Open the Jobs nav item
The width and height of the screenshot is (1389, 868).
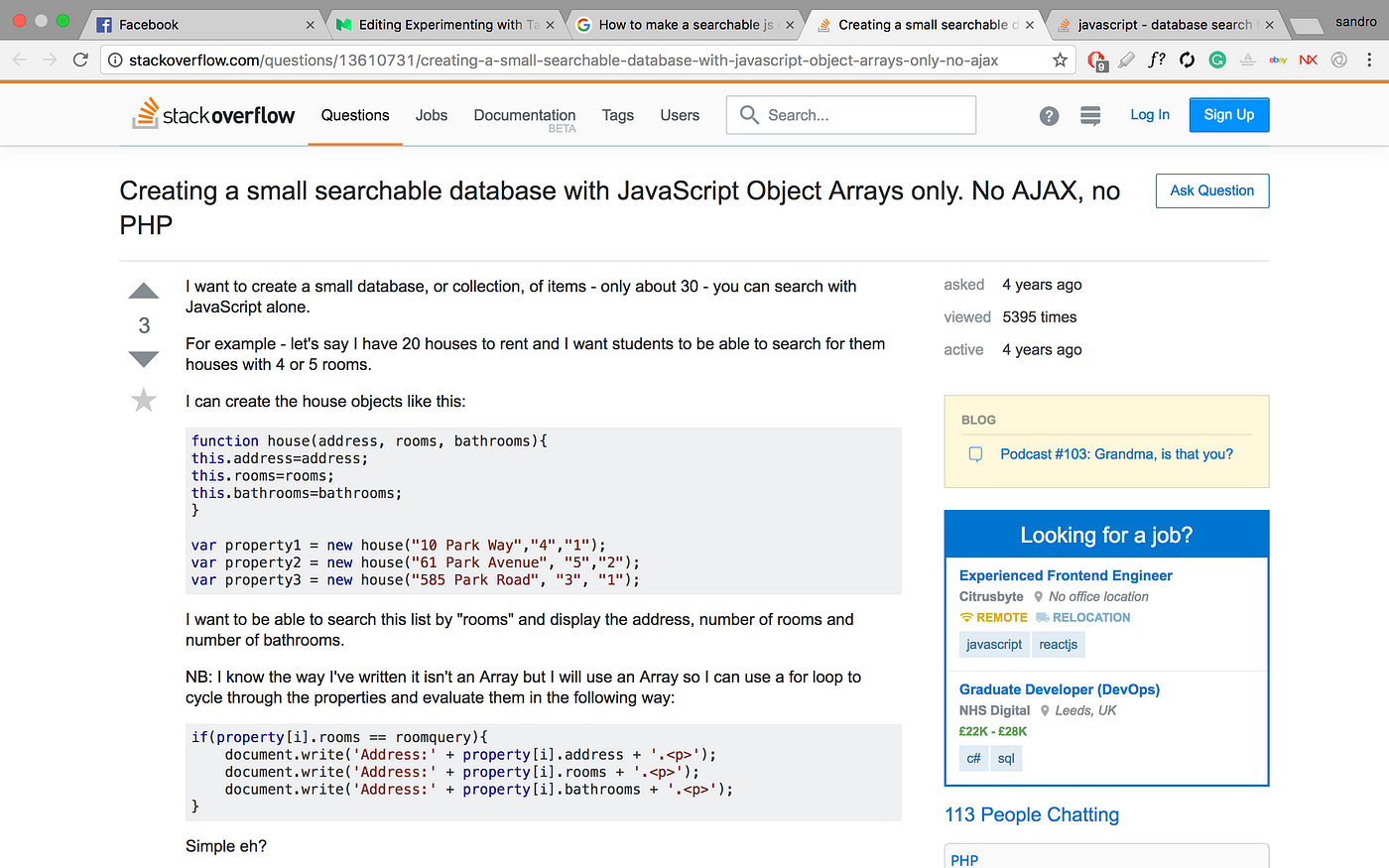432,115
